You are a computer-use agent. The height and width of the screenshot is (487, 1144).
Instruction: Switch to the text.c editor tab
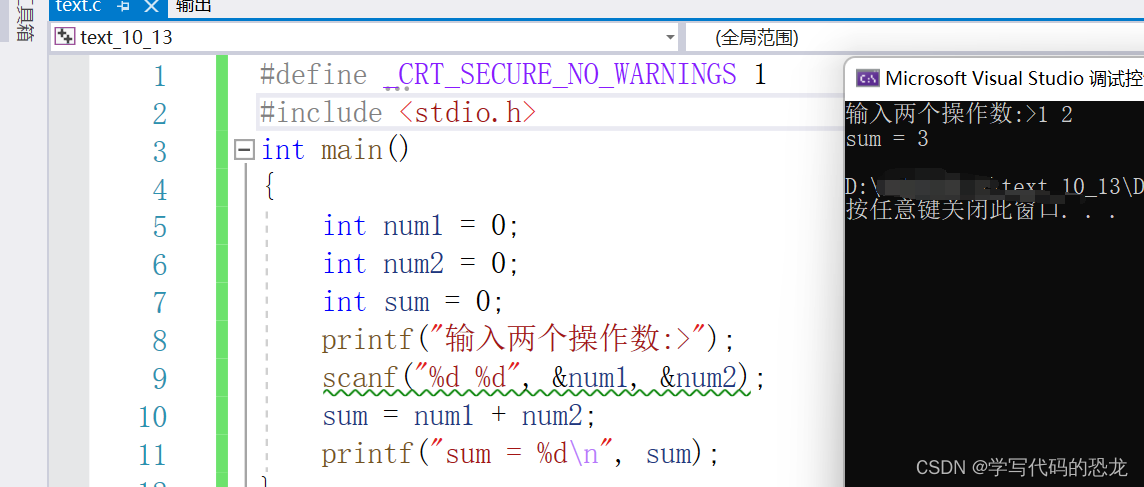[x=78, y=7]
